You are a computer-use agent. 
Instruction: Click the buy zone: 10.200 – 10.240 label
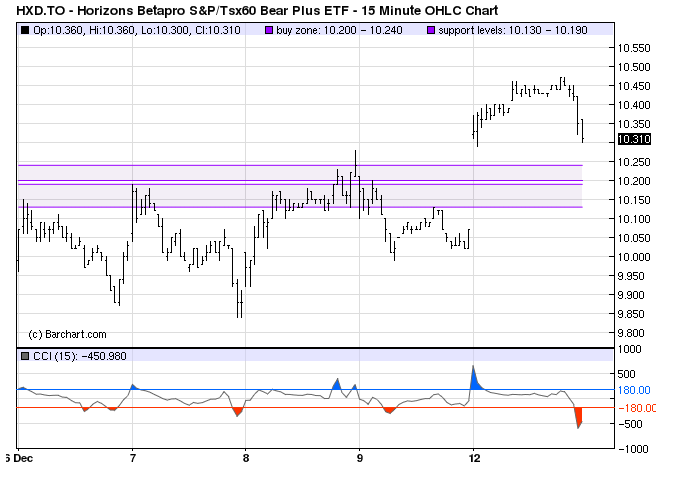click(x=339, y=30)
